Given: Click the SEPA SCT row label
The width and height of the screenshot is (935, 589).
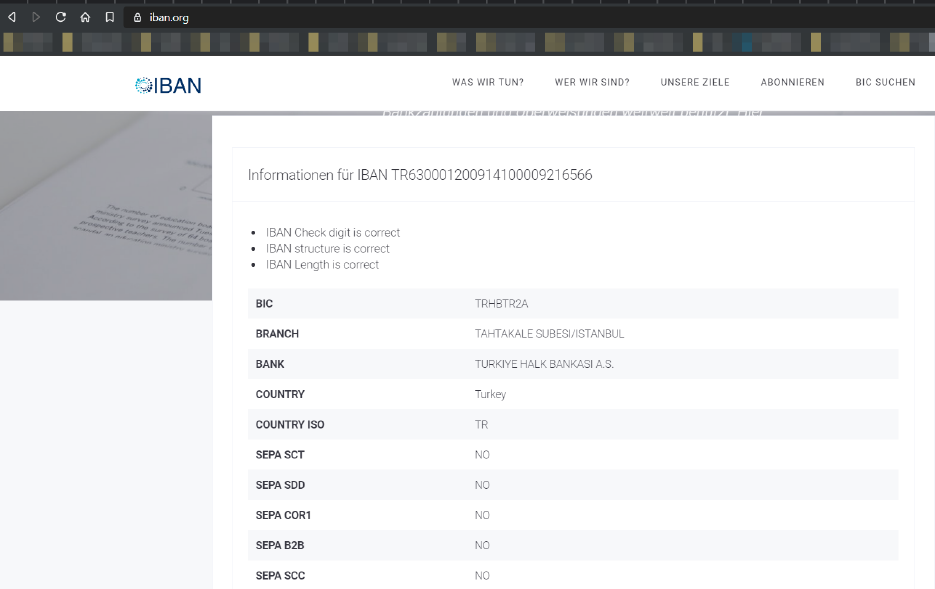Looking at the screenshot, I should [280, 455].
